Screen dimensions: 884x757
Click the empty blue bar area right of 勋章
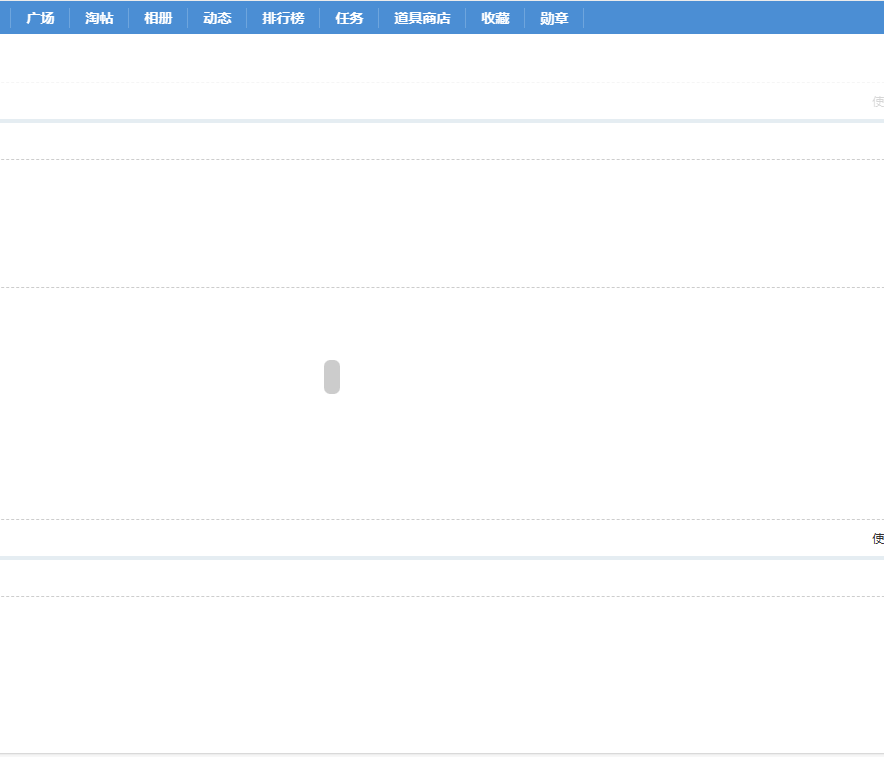[730, 18]
